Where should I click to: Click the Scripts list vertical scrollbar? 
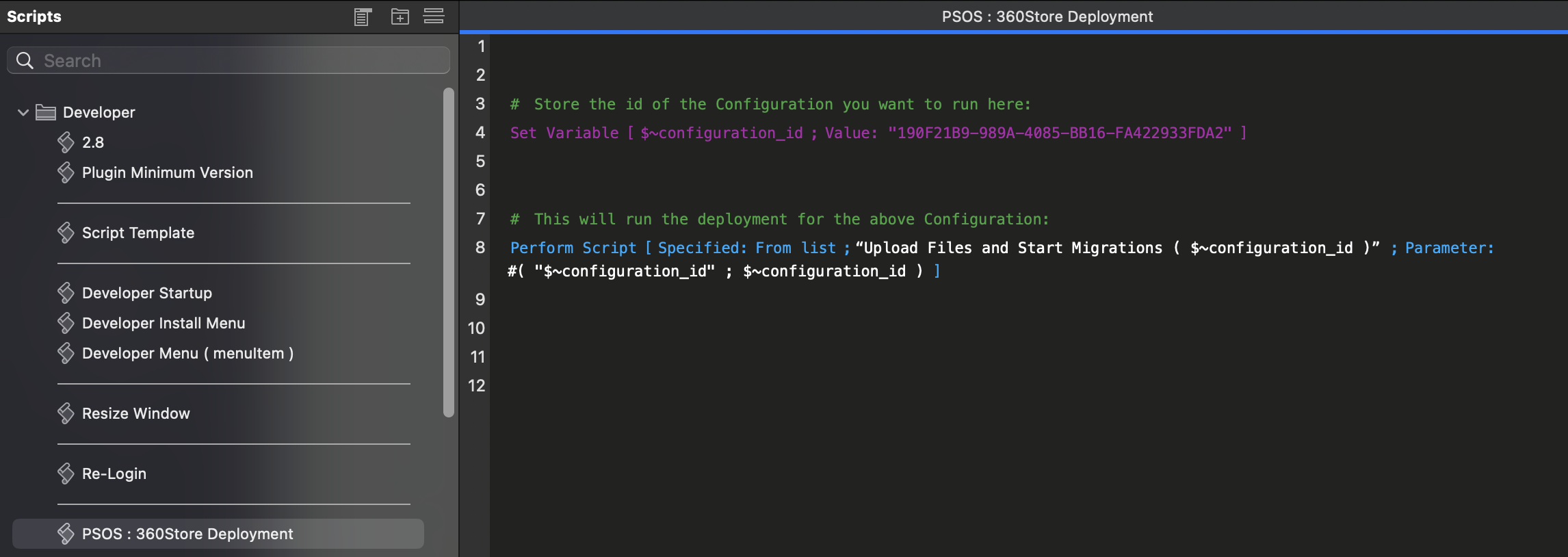pyautogui.click(x=449, y=252)
